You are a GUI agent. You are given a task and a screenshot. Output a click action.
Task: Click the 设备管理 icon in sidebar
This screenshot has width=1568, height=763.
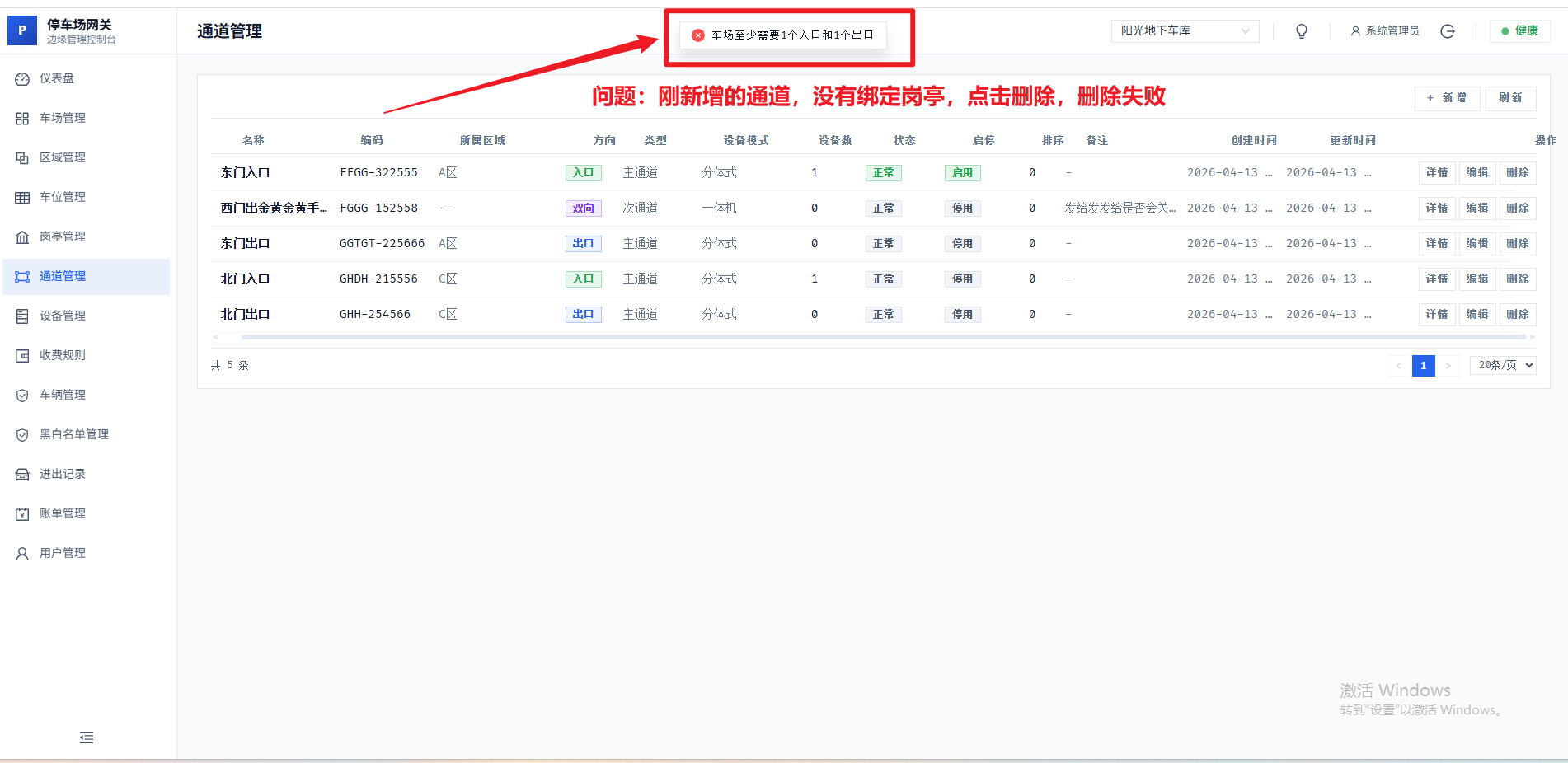(22, 316)
